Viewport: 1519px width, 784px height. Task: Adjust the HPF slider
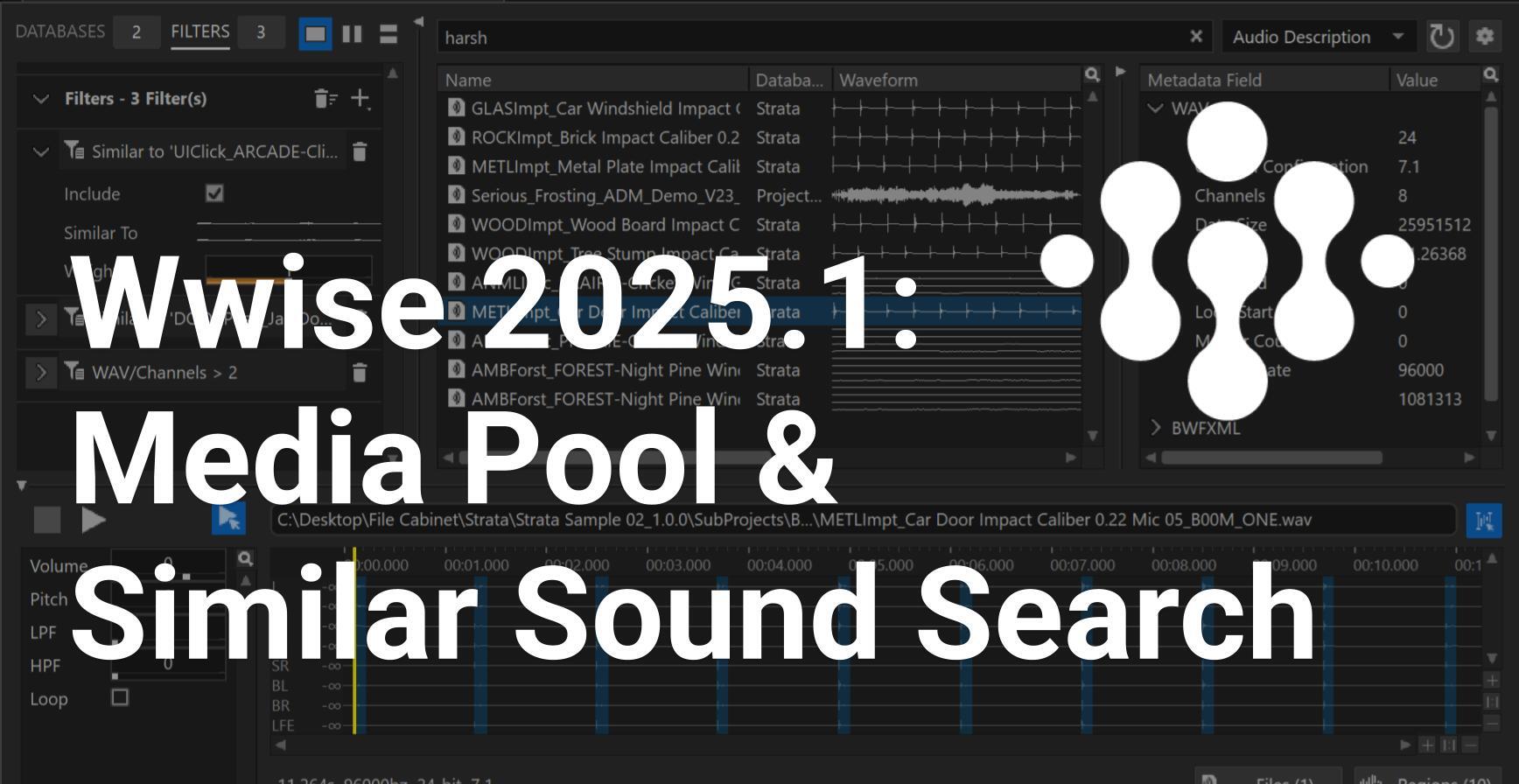168,665
